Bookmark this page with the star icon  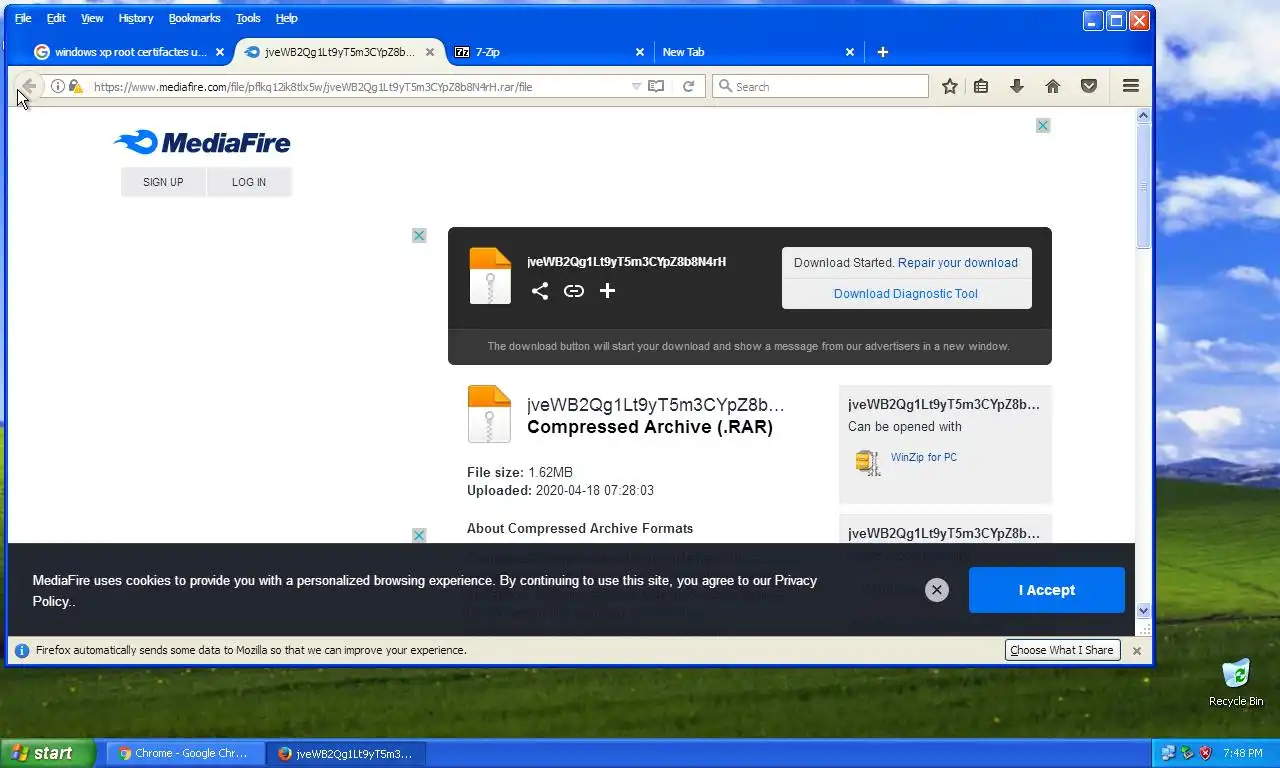950,86
